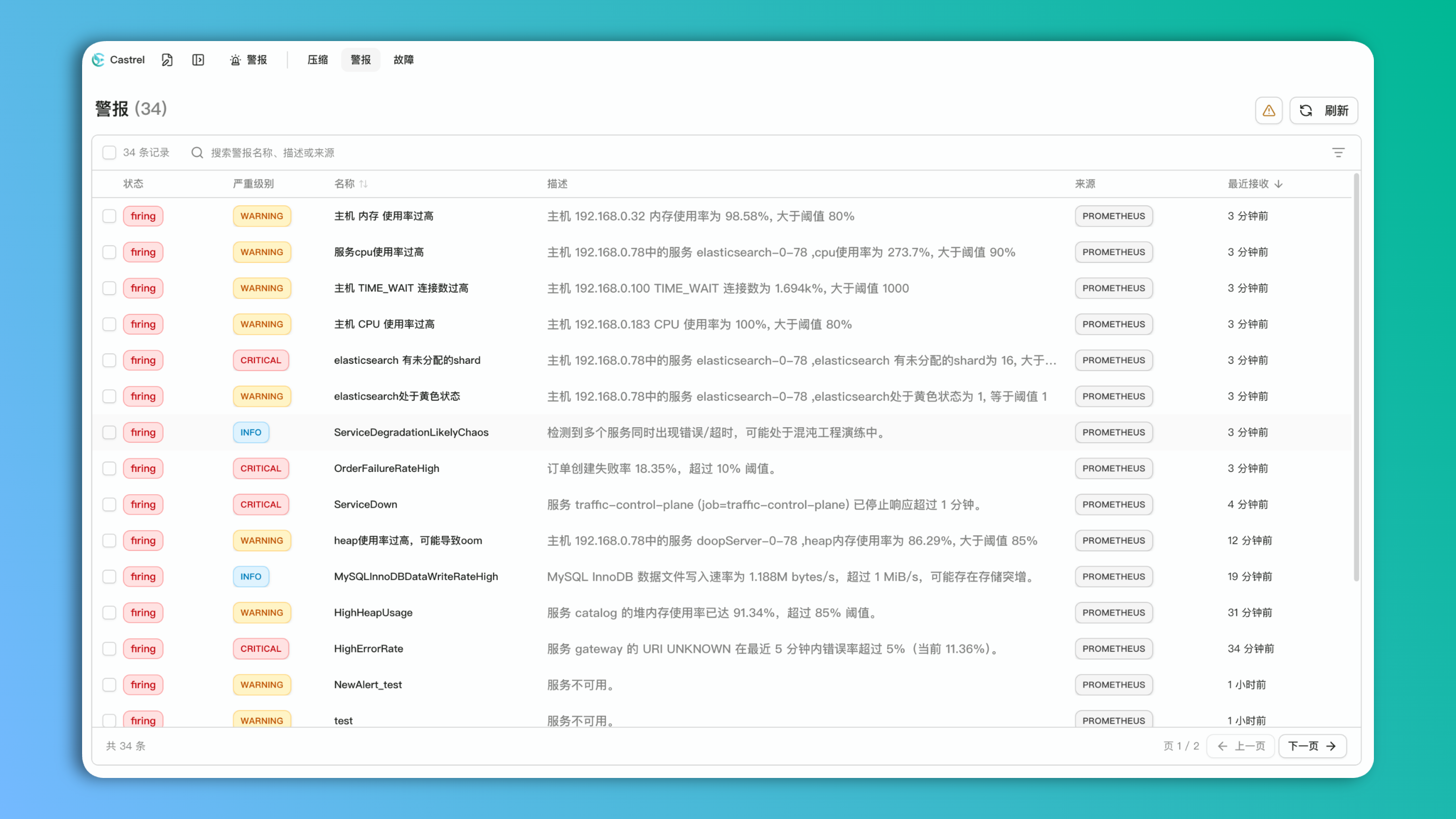Select ServiceDegradationLikelyChaos row checkbox

(x=109, y=432)
